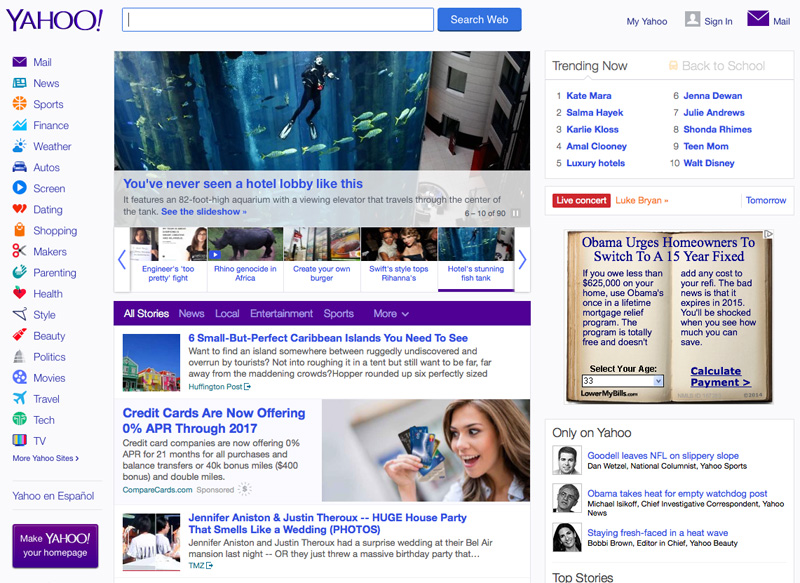Open Engineer's 'too pretty' fight thumbnail
This screenshot has width=800, height=583.
click(168, 259)
